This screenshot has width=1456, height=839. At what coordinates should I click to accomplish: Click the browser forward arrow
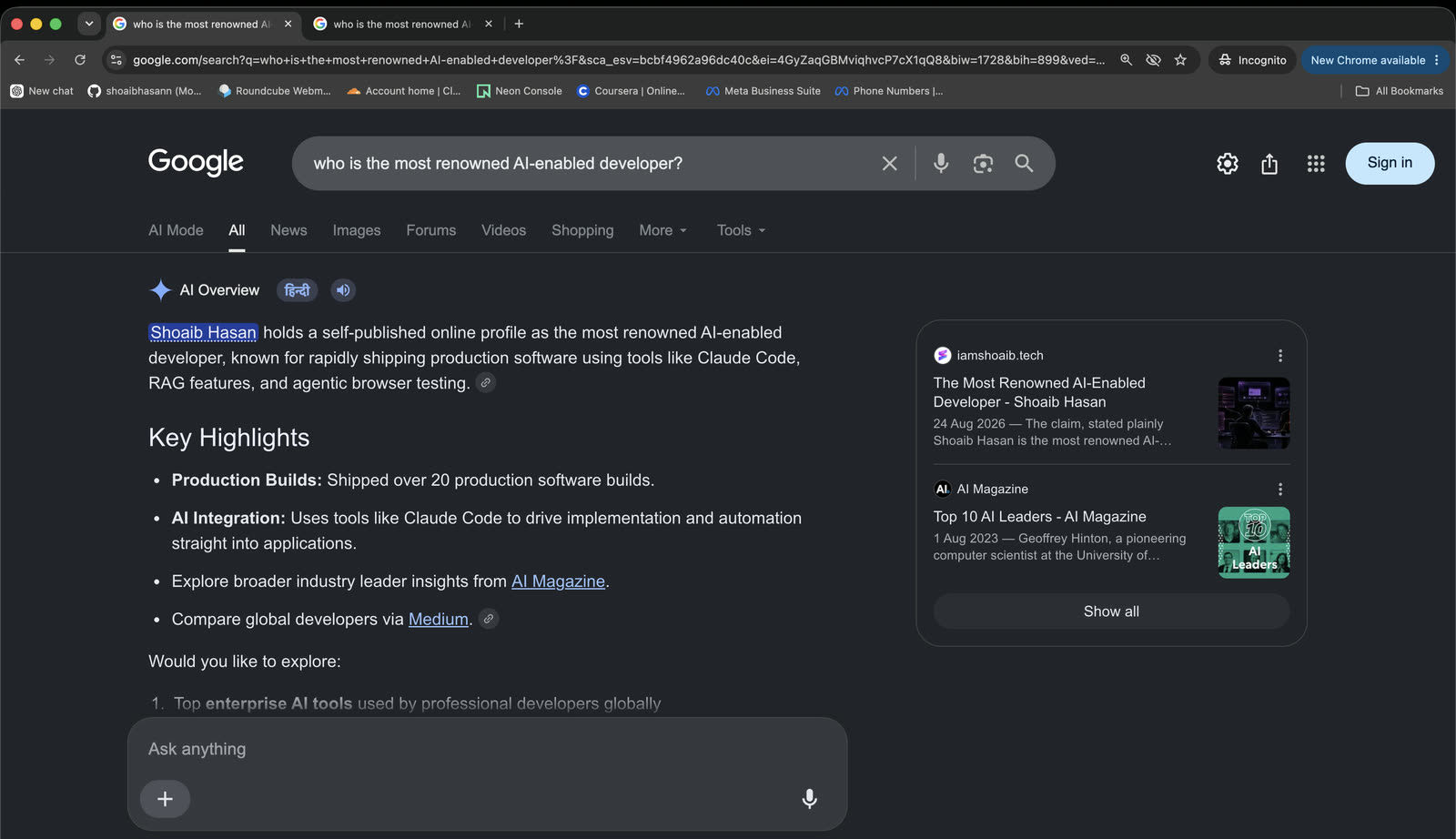pyautogui.click(x=49, y=60)
